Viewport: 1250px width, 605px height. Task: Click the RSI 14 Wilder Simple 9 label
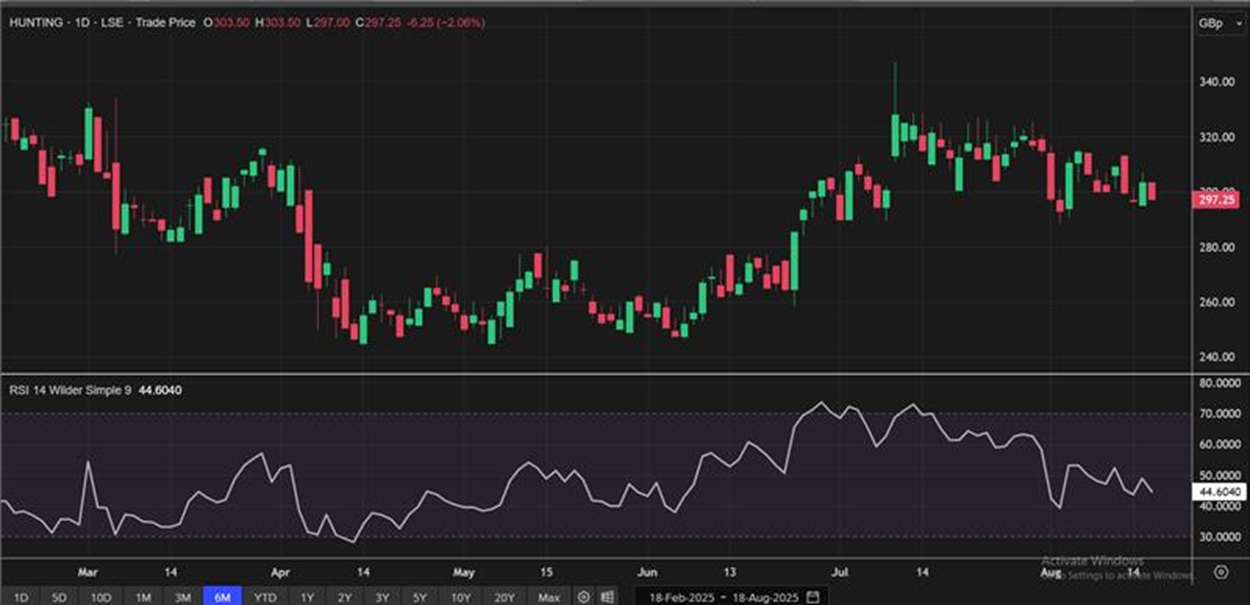(x=70, y=391)
